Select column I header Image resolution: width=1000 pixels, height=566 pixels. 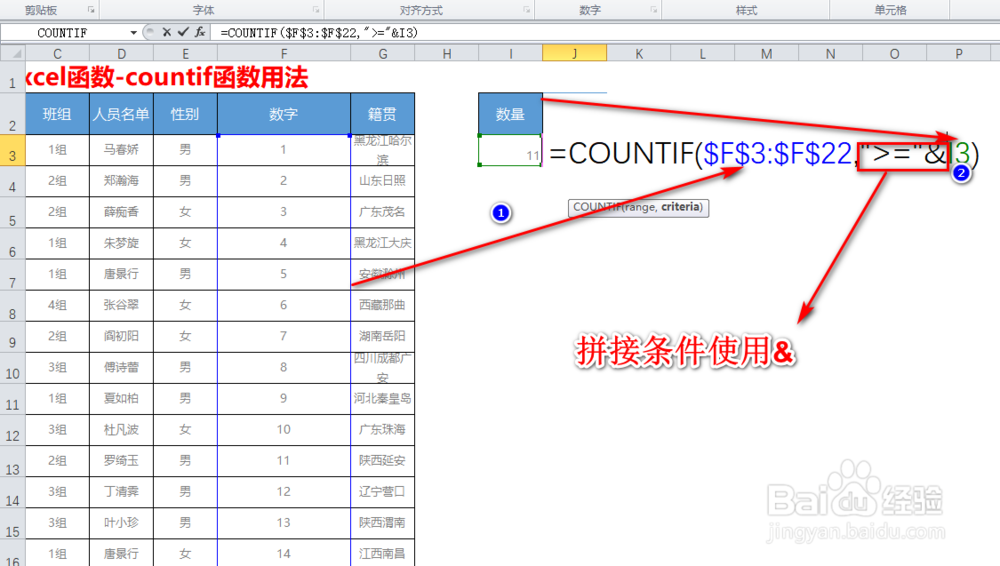coord(510,54)
